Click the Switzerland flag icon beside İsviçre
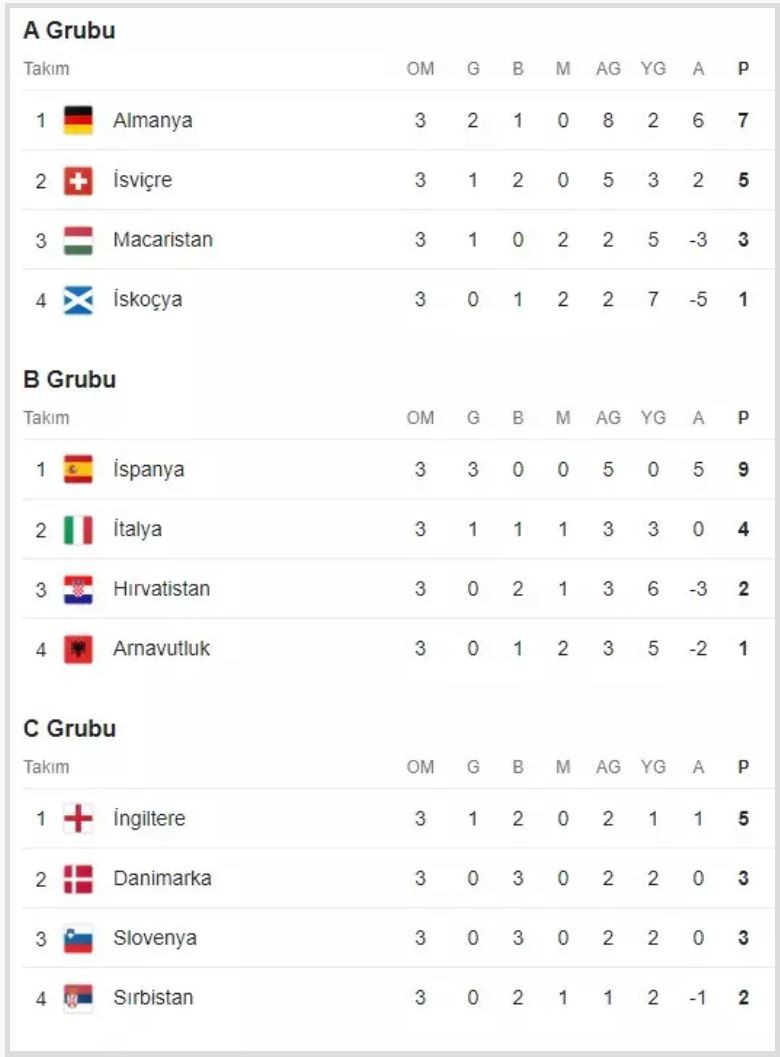Screen dimensions: 780x1057 coord(78,181)
